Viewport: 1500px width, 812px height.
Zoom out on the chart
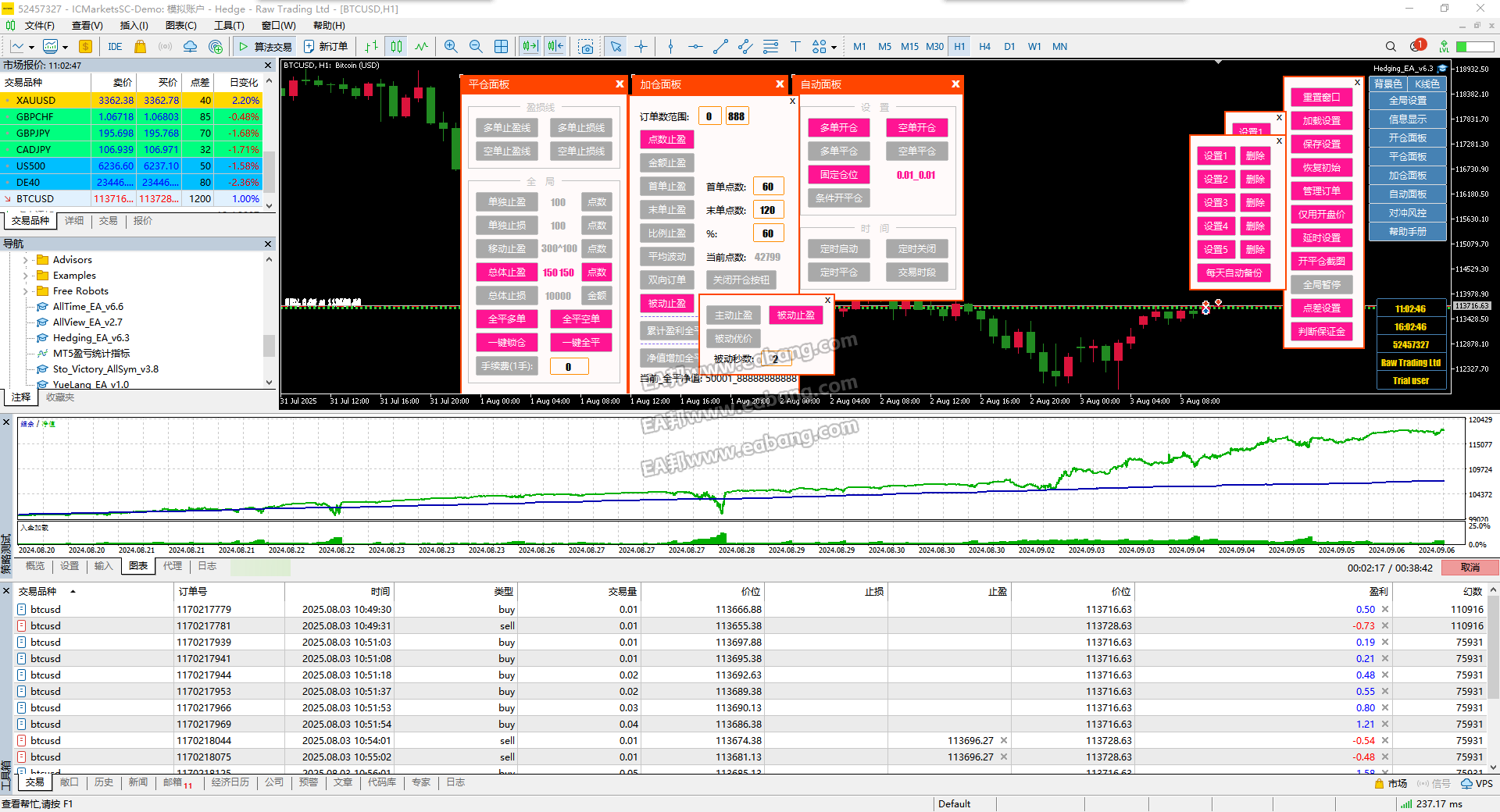click(x=476, y=47)
